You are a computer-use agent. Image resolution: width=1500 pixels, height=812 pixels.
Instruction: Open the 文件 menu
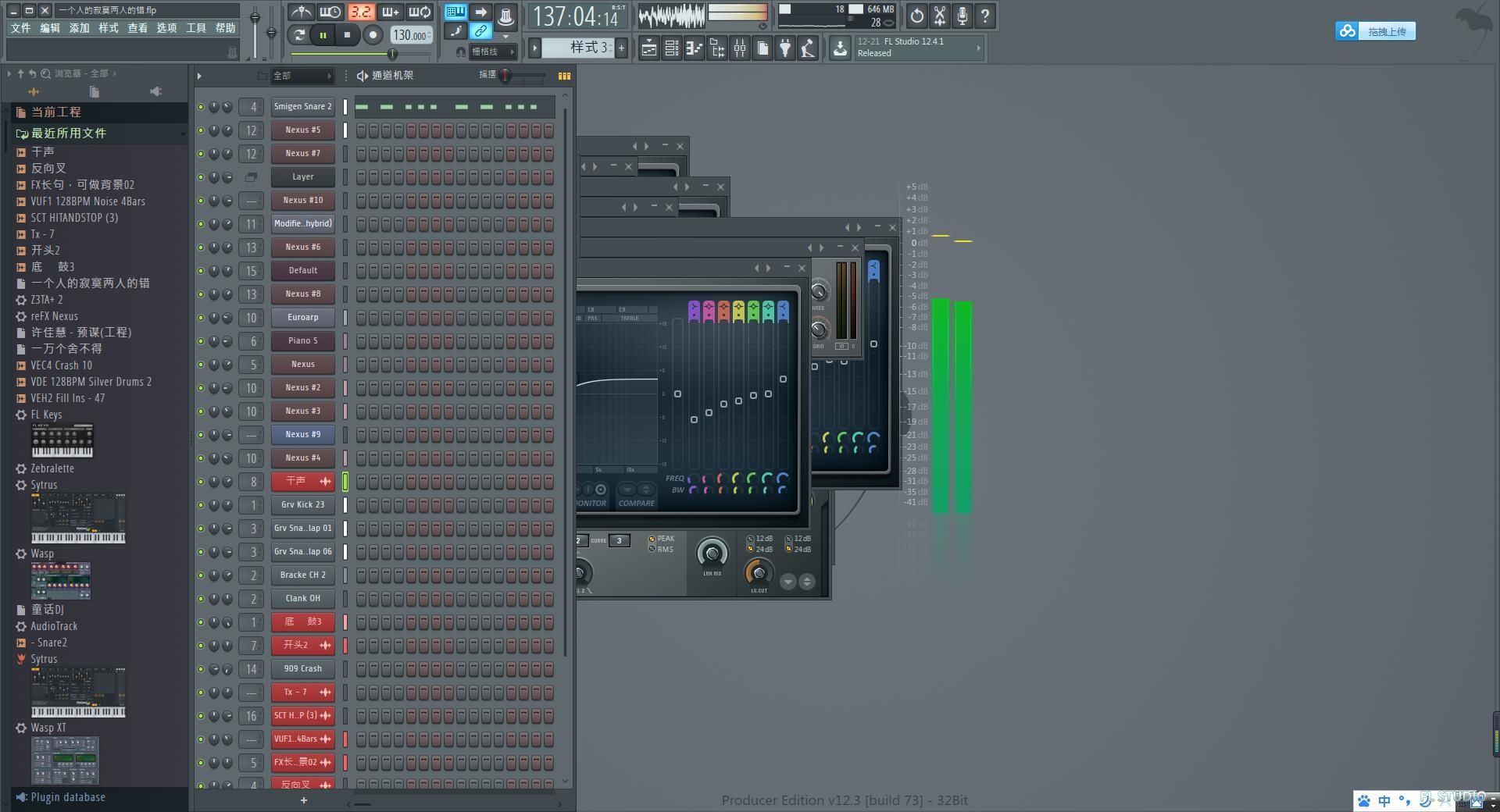pyautogui.click(x=20, y=28)
